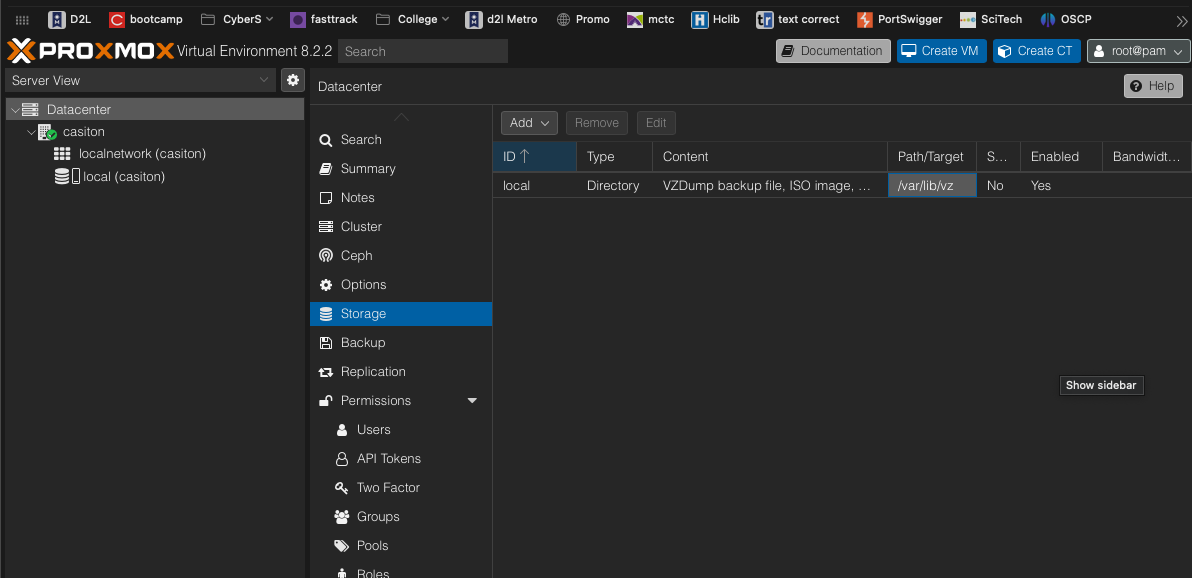Click the Create CT button
Viewport: 1192px width, 578px height.
point(1036,51)
